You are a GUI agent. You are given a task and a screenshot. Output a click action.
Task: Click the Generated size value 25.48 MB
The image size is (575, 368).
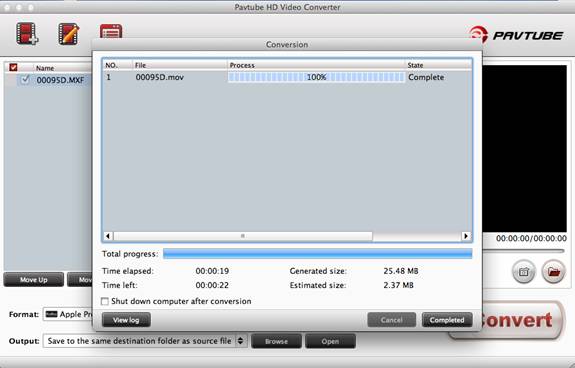[401, 271]
